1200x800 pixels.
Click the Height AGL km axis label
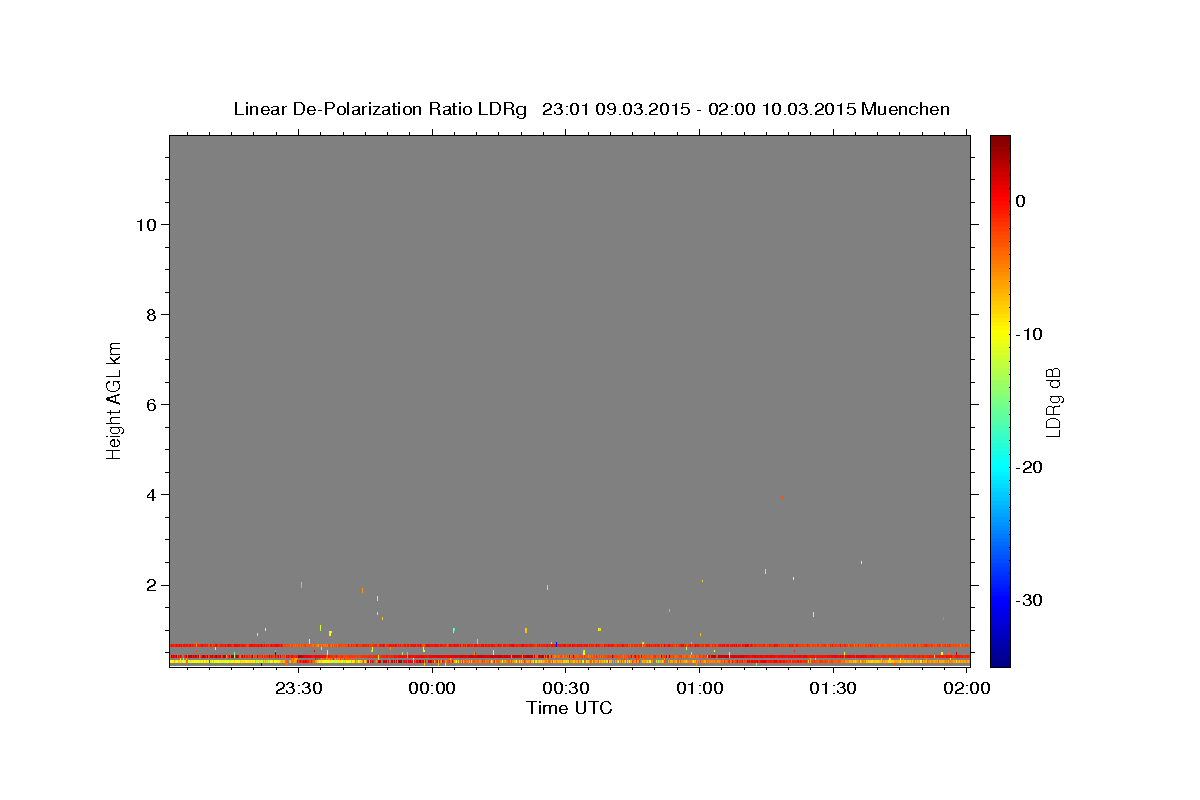114,399
